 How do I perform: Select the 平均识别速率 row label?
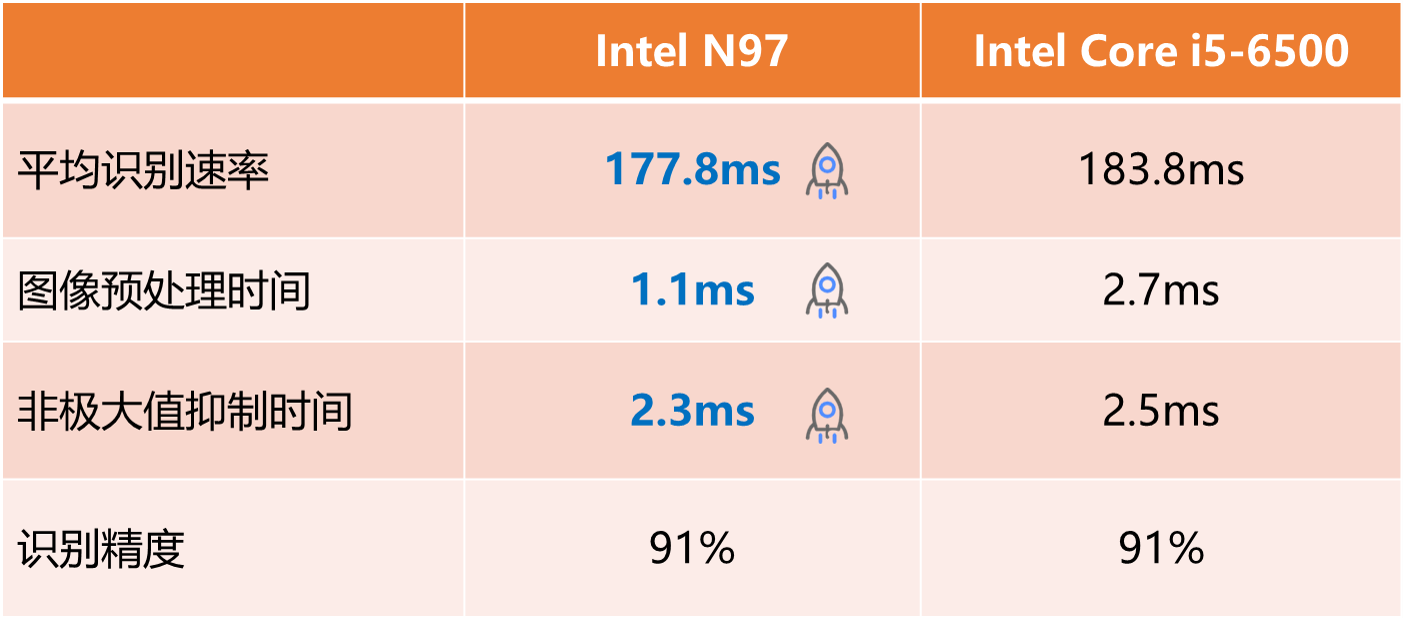tap(144, 171)
